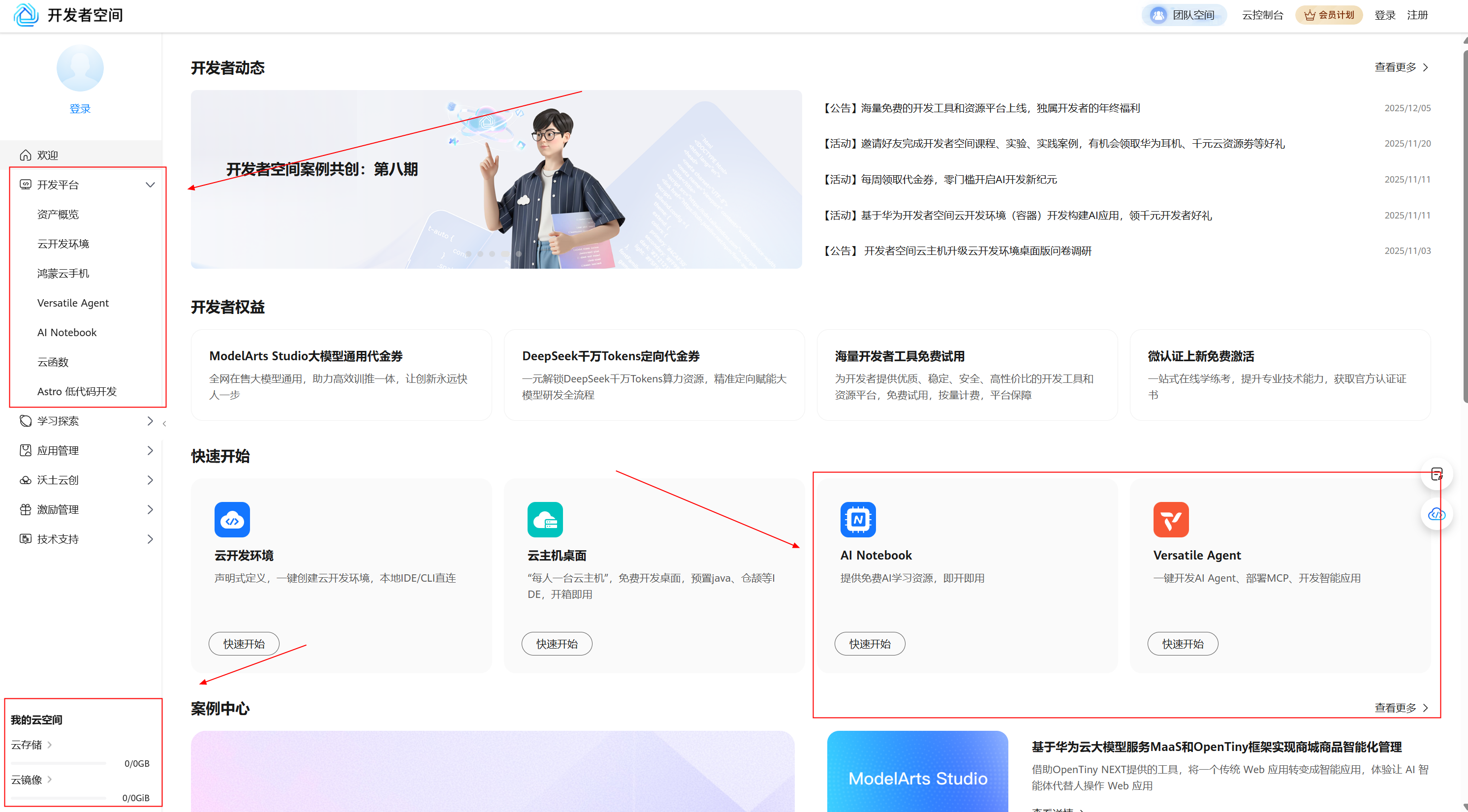Click 快速开始 under AI Notebook
Viewport: 1468px width, 812px height.
(x=869, y=643)
